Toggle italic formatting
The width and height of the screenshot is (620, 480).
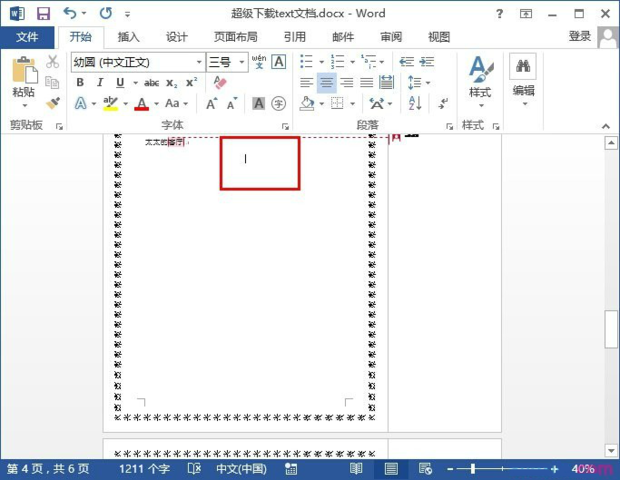tap(100, 82)
